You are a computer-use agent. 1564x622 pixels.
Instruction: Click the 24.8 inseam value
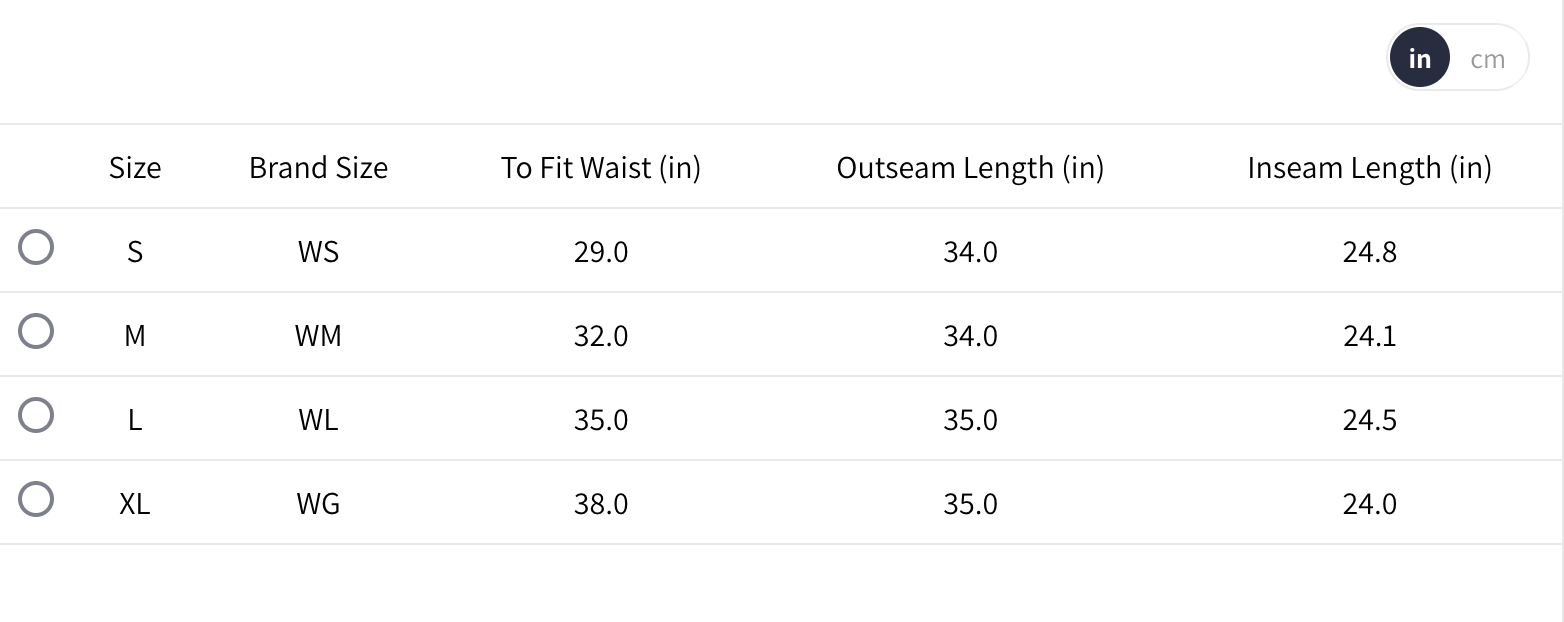(x=1369, y=251)
